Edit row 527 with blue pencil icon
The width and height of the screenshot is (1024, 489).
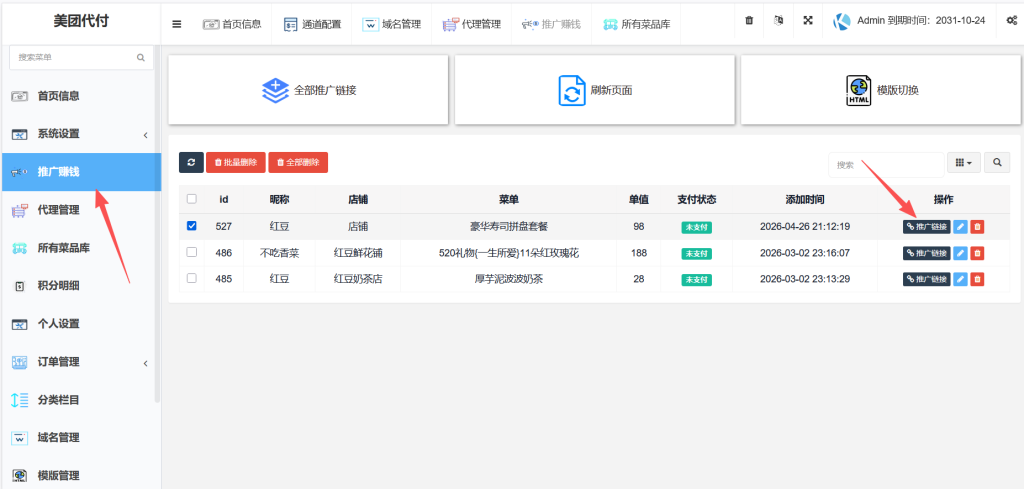click(x=960, y=227)
